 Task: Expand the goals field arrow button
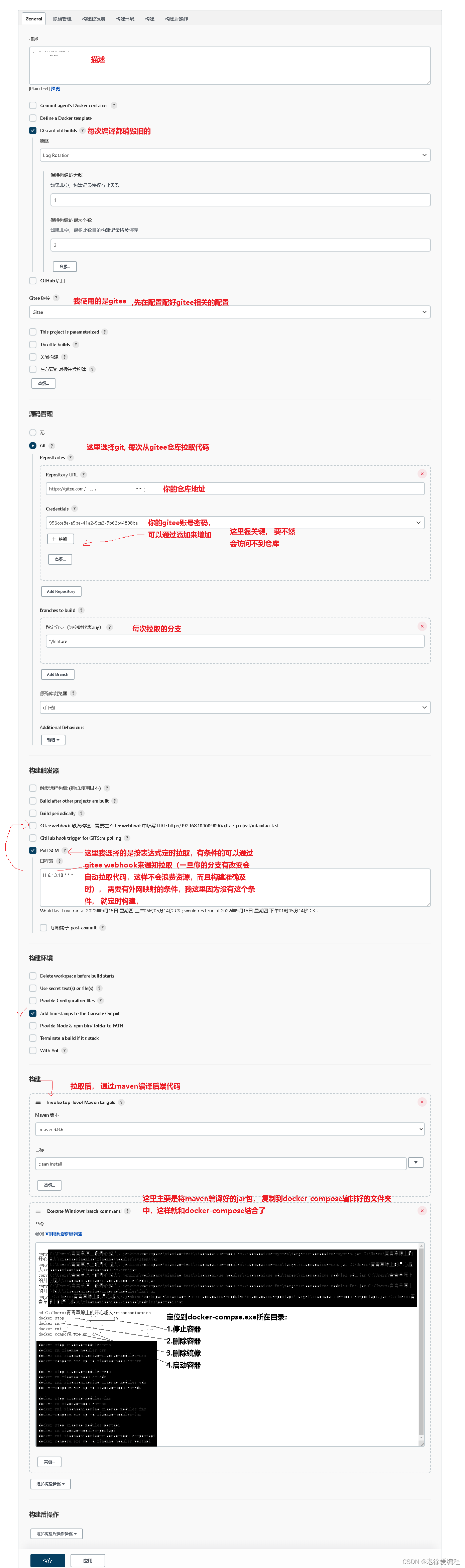[416, 1163]
